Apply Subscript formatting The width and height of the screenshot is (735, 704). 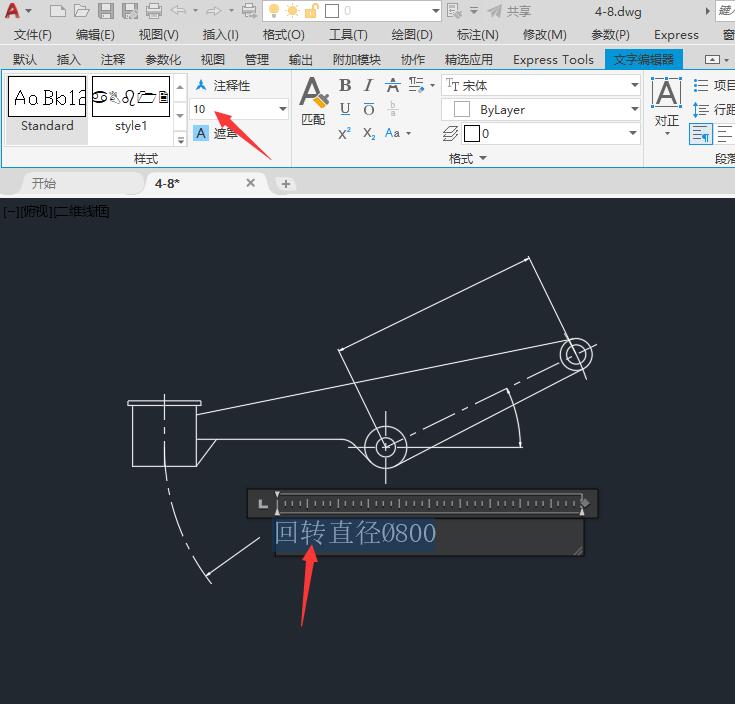(x=369, y=134)
